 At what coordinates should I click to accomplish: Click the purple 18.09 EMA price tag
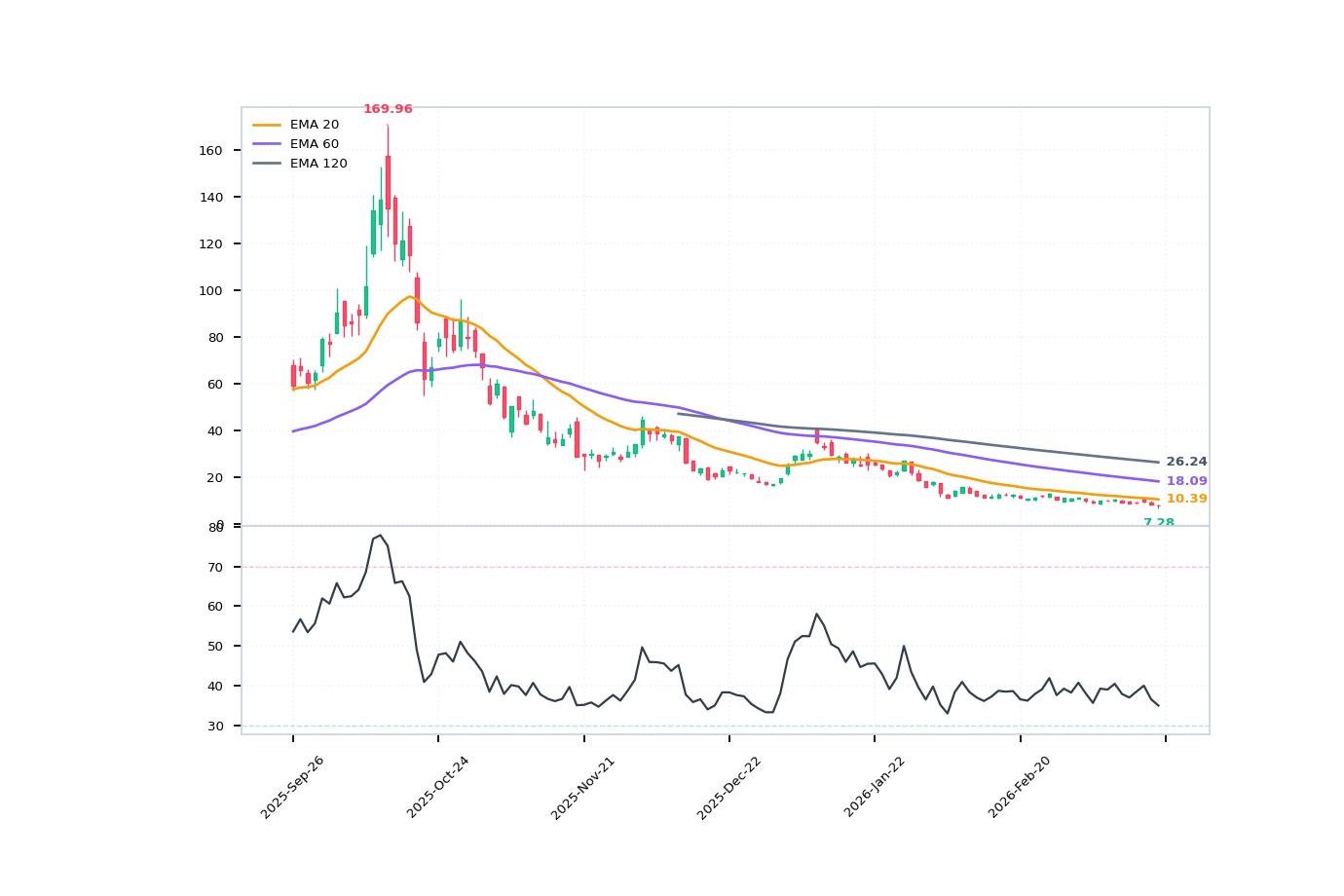1185,480
